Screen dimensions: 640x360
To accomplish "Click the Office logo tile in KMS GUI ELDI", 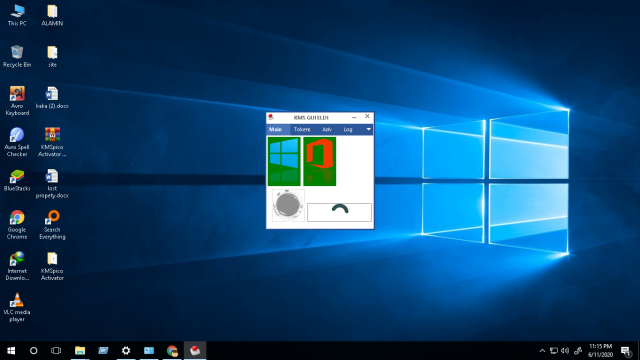I will tap(320, 161).
